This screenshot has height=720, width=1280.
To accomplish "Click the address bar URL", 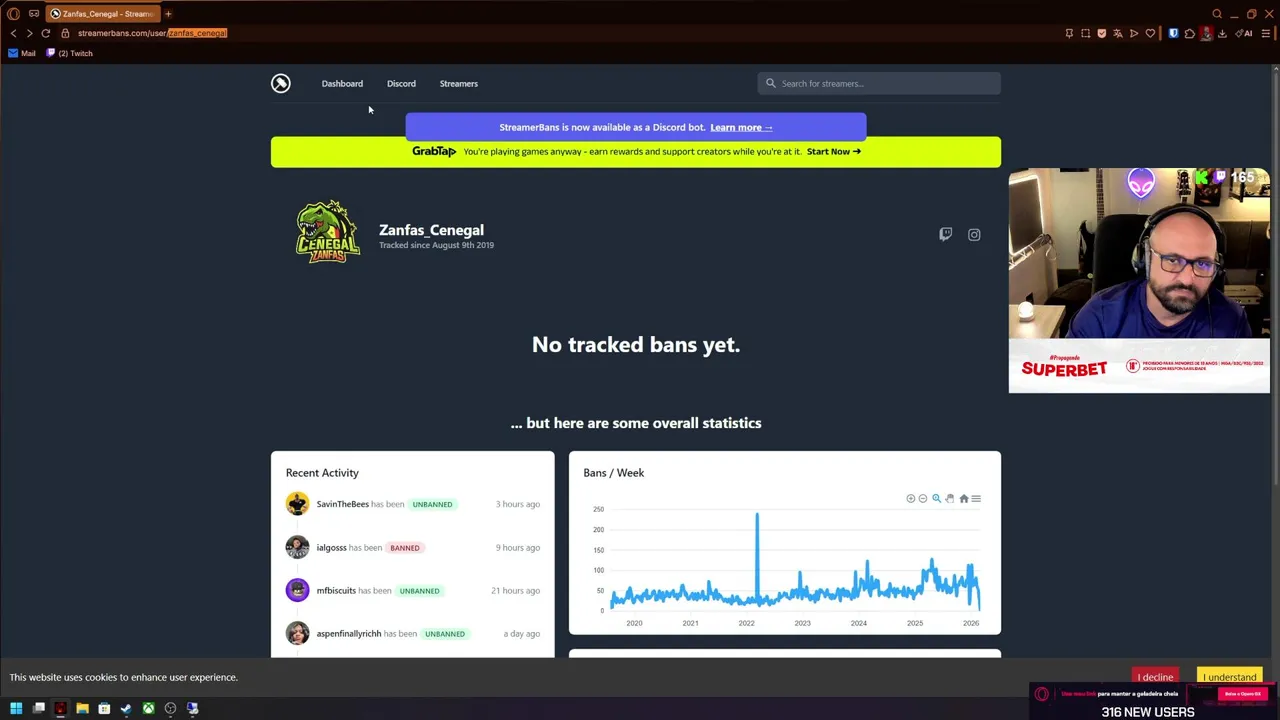I will (x=152, y=33).
